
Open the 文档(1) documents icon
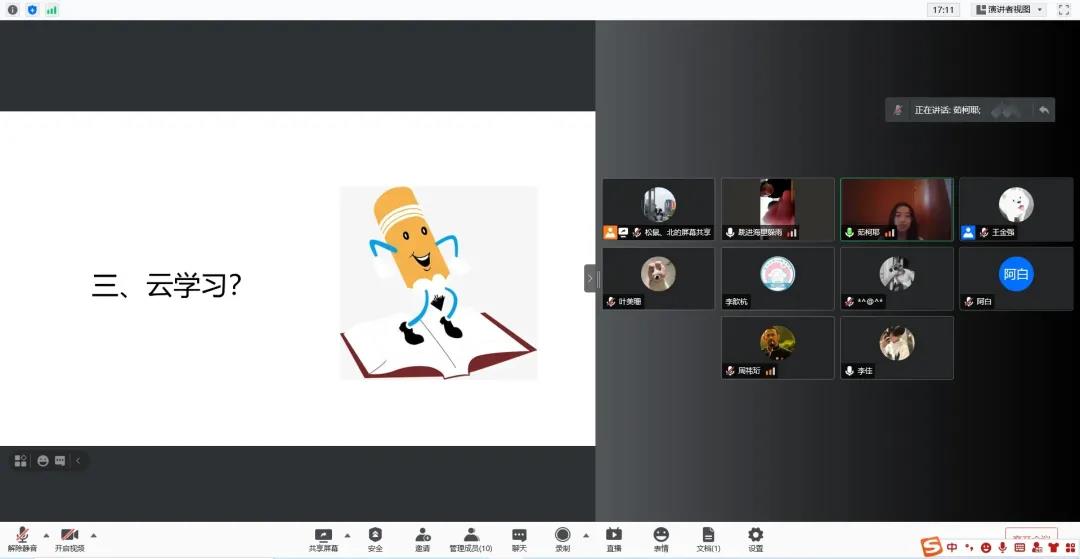coord(708,537)
